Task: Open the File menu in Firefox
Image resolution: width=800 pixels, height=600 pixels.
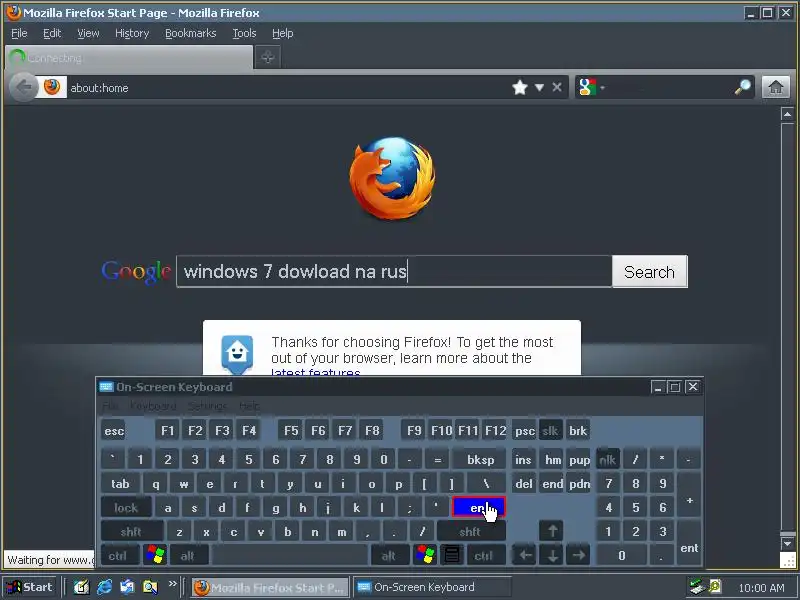Action: tap(19, 33)
